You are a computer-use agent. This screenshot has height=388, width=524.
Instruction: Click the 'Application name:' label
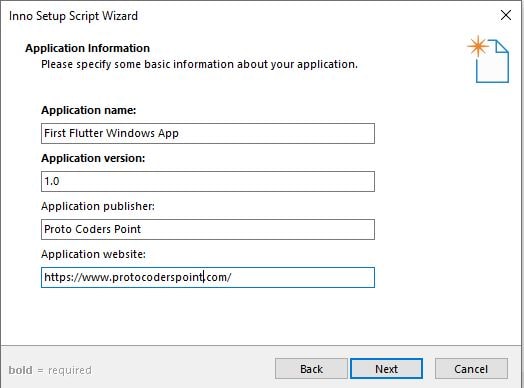point(89,110)
